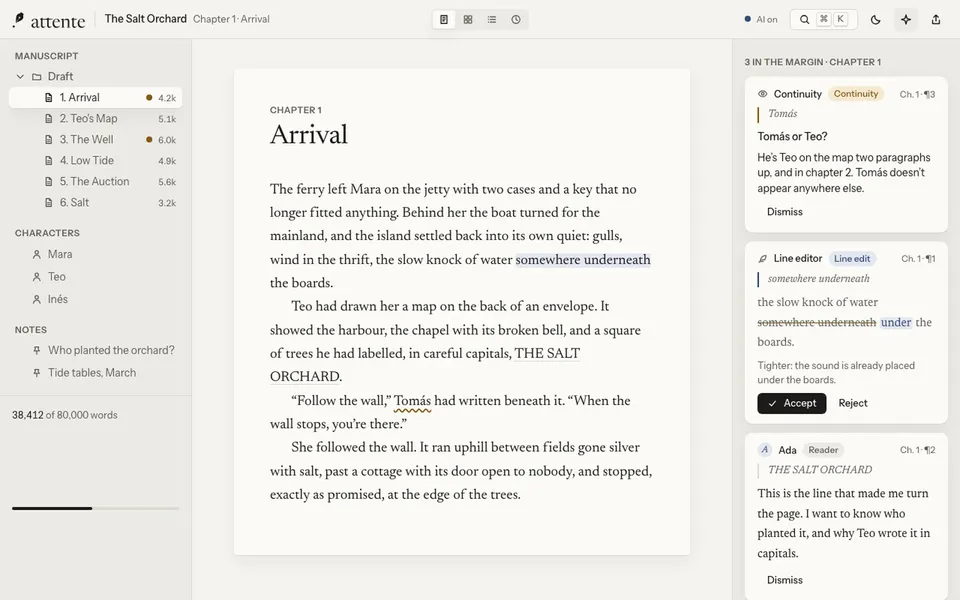Open the Teo character
960x600 pixels.
(x=57, y=277)
